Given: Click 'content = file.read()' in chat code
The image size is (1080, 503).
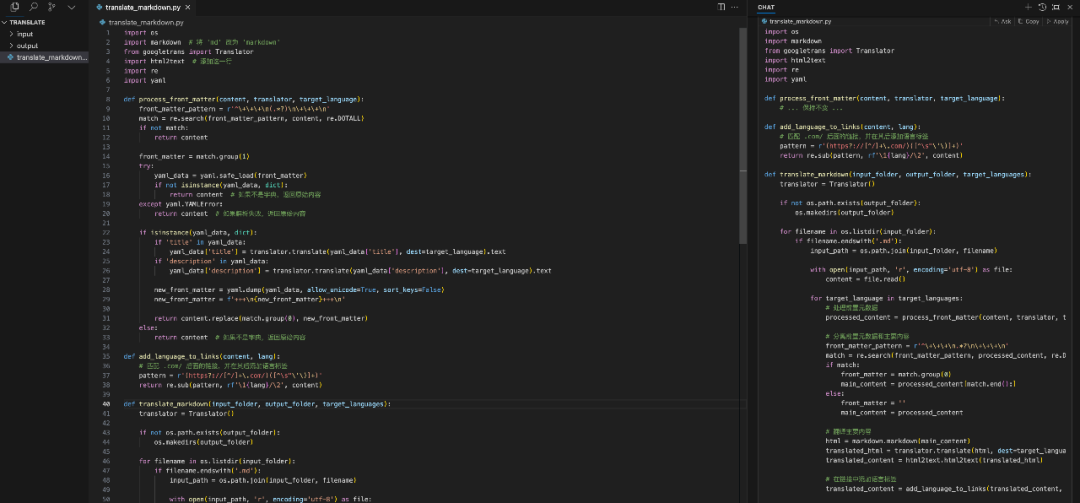Looking at the screenshot, I should 865,279.
